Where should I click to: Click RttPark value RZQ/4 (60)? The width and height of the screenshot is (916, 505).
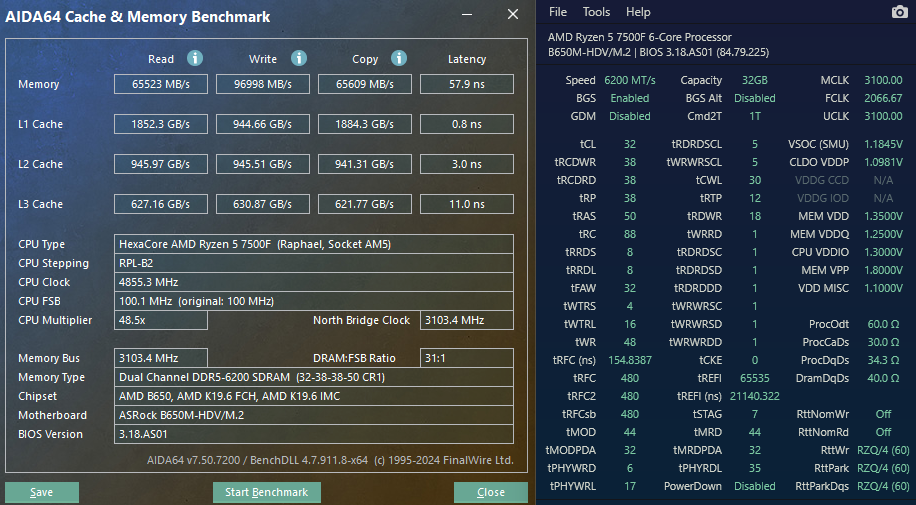pos(883,468)
